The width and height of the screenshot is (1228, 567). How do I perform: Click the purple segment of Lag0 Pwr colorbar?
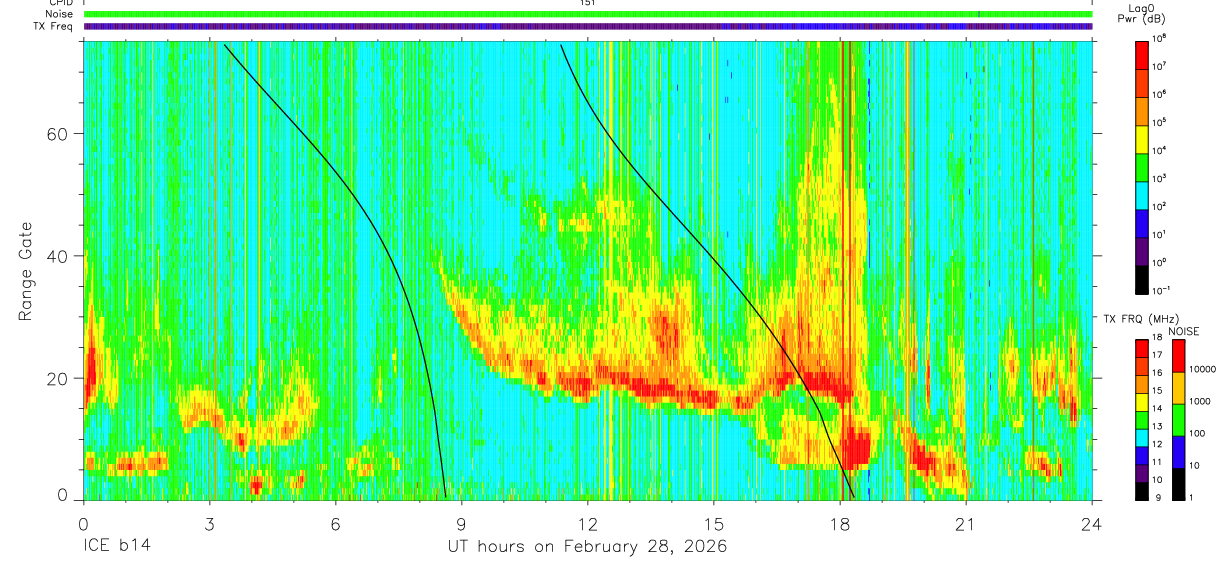pyautogui.click(x=1142, y=252)
